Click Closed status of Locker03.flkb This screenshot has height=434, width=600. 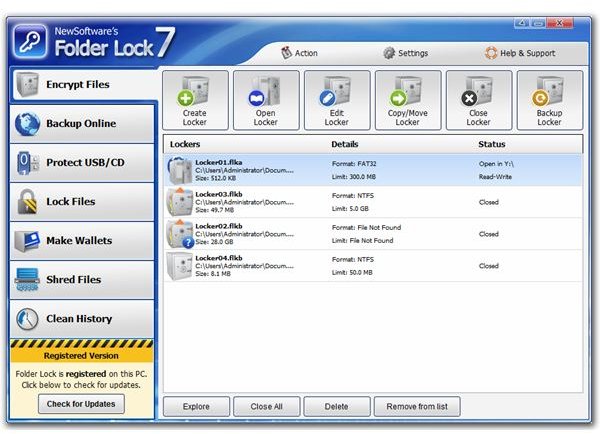(x=489, y=202)
